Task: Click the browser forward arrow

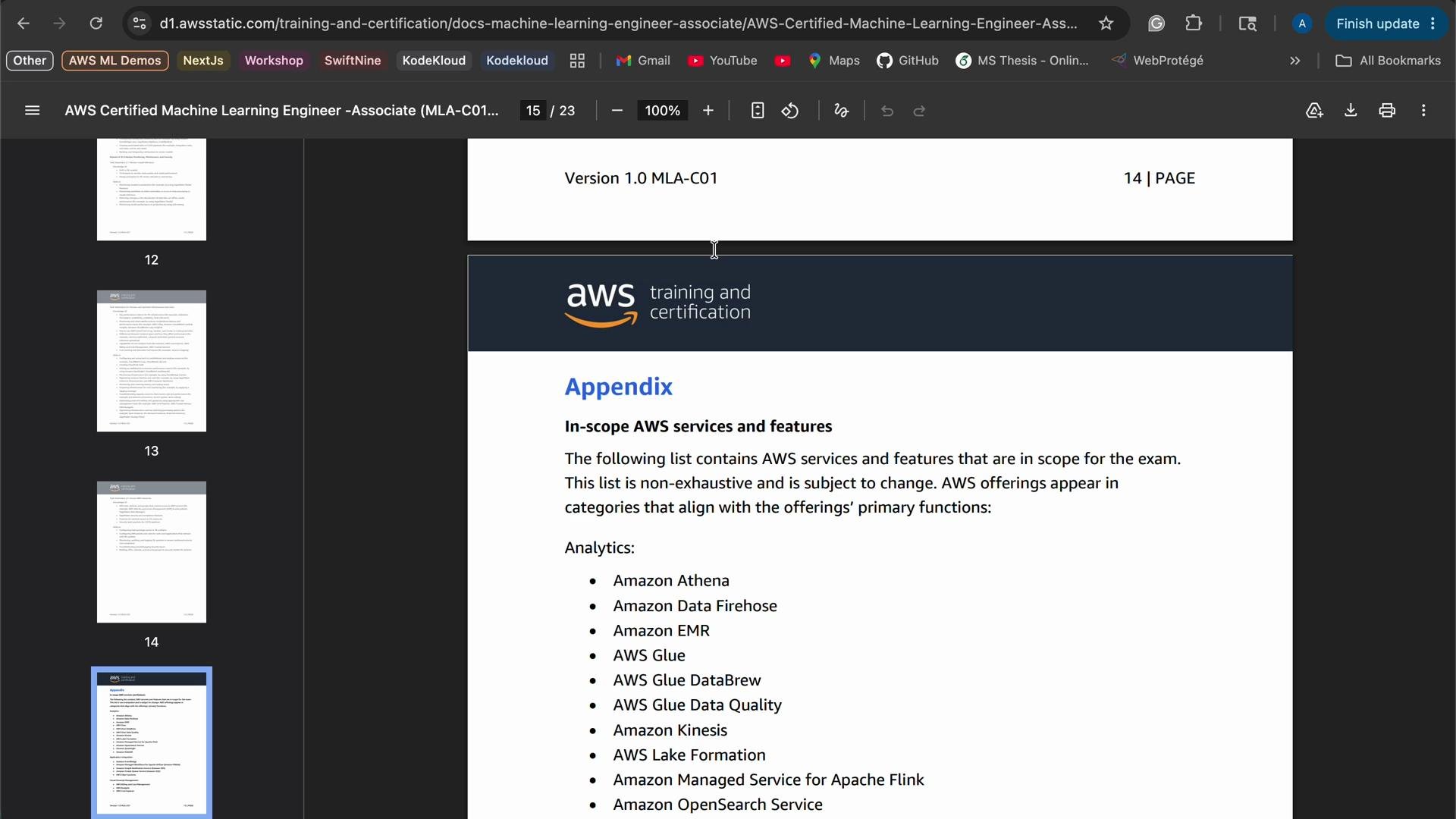Action: click(x=60, y=24)
